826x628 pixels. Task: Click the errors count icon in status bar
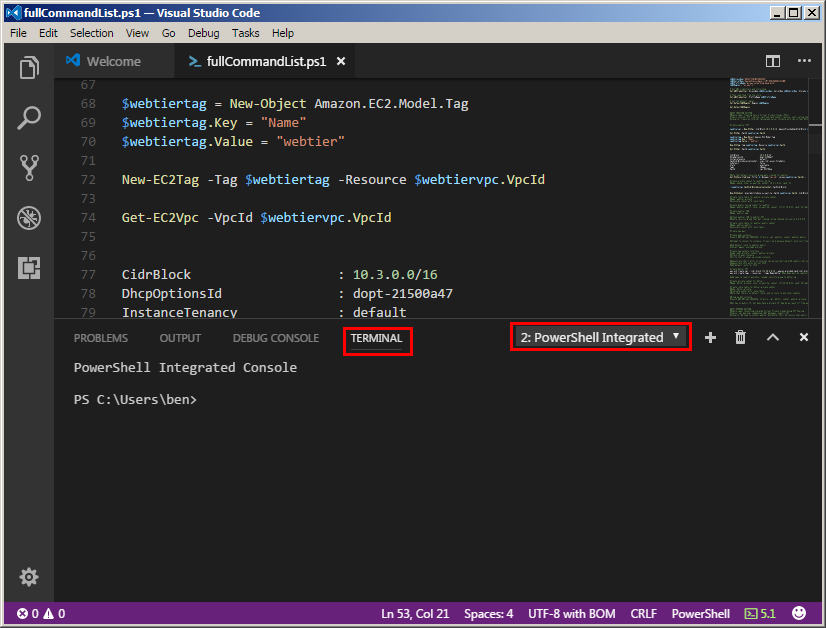[x=27, y=613]
